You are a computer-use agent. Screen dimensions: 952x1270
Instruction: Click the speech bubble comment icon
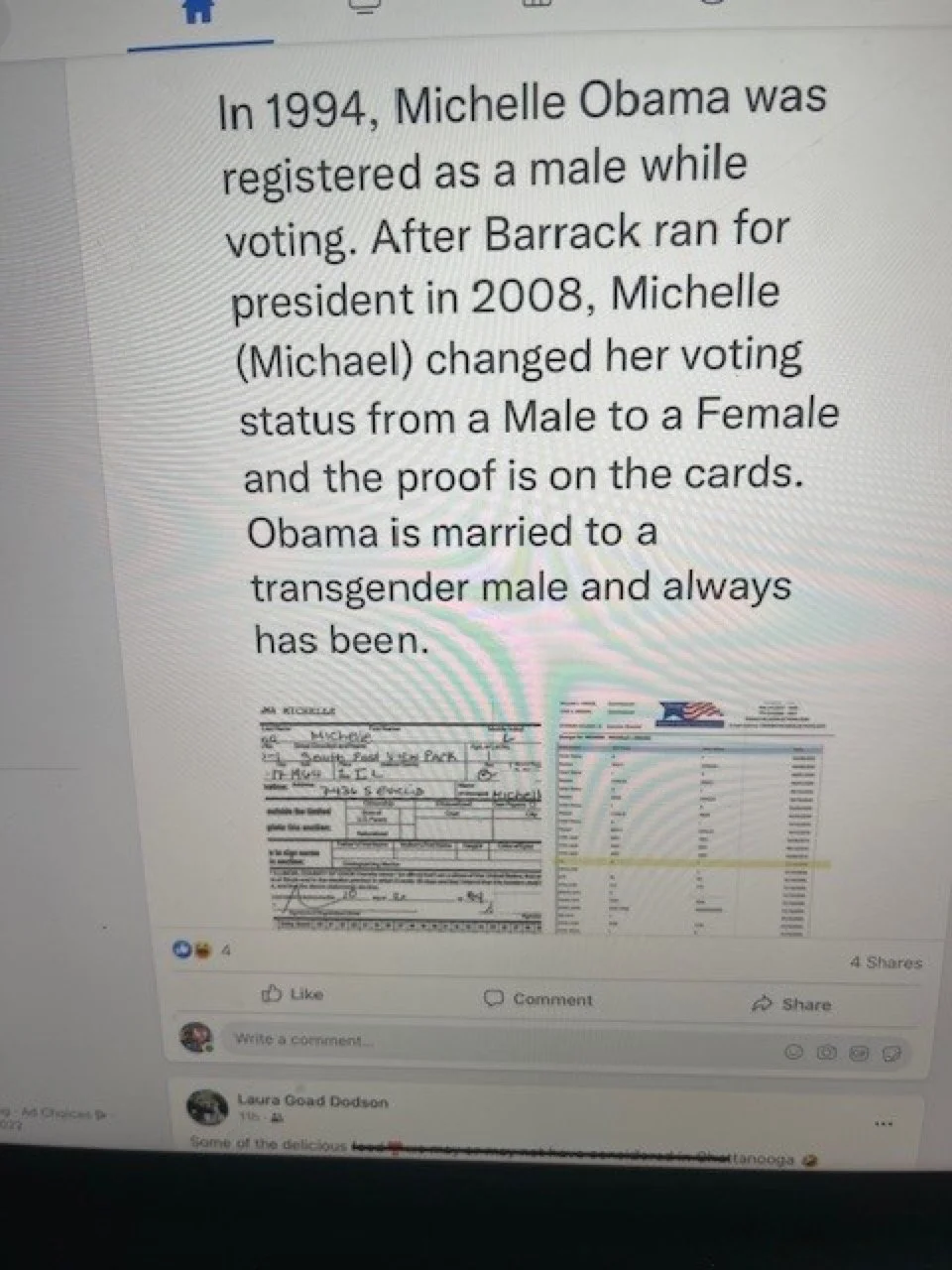[493, 998]
